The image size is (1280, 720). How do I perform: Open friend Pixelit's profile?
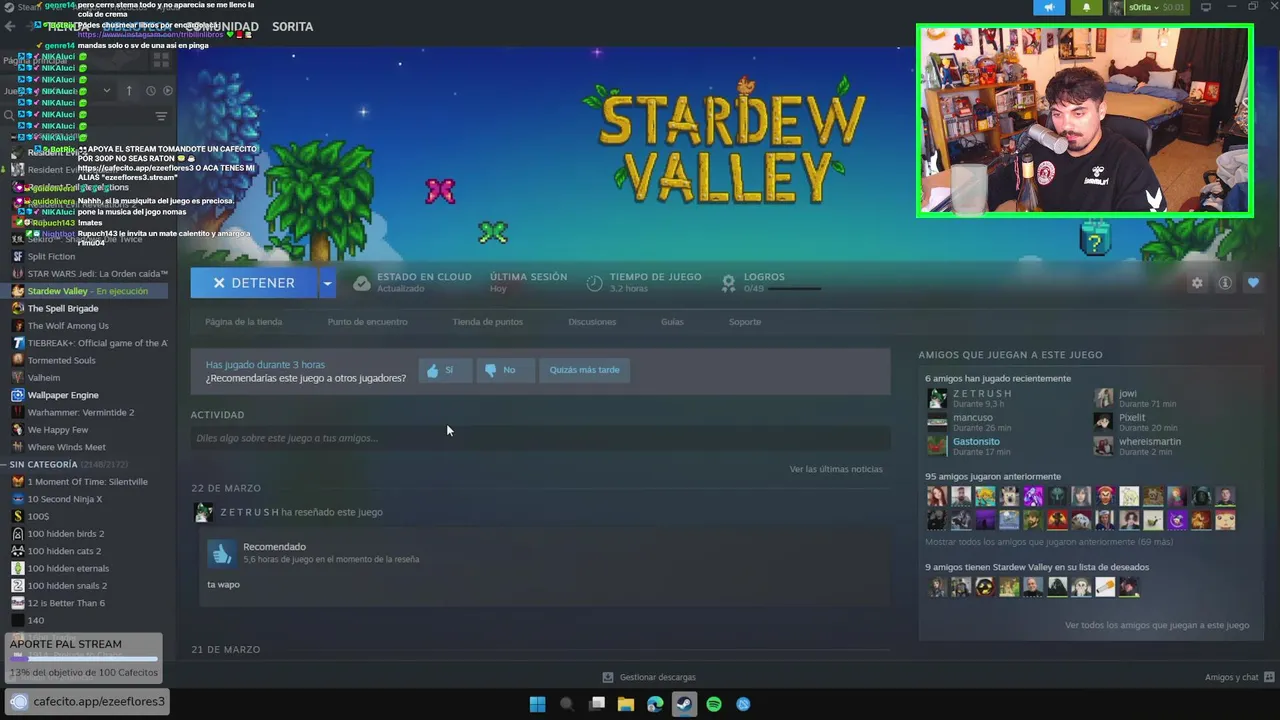tap(1132, 418)
